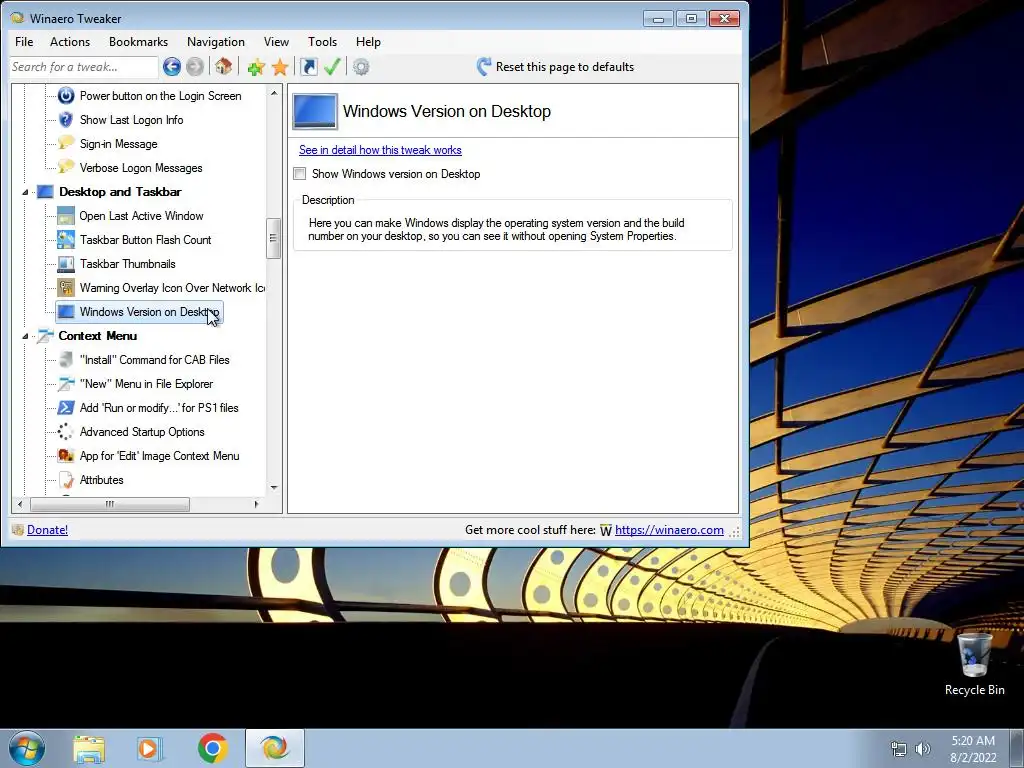Click in the Search for a tweak field
This screenshot has width=1024, height=768.
click(84, 67)
